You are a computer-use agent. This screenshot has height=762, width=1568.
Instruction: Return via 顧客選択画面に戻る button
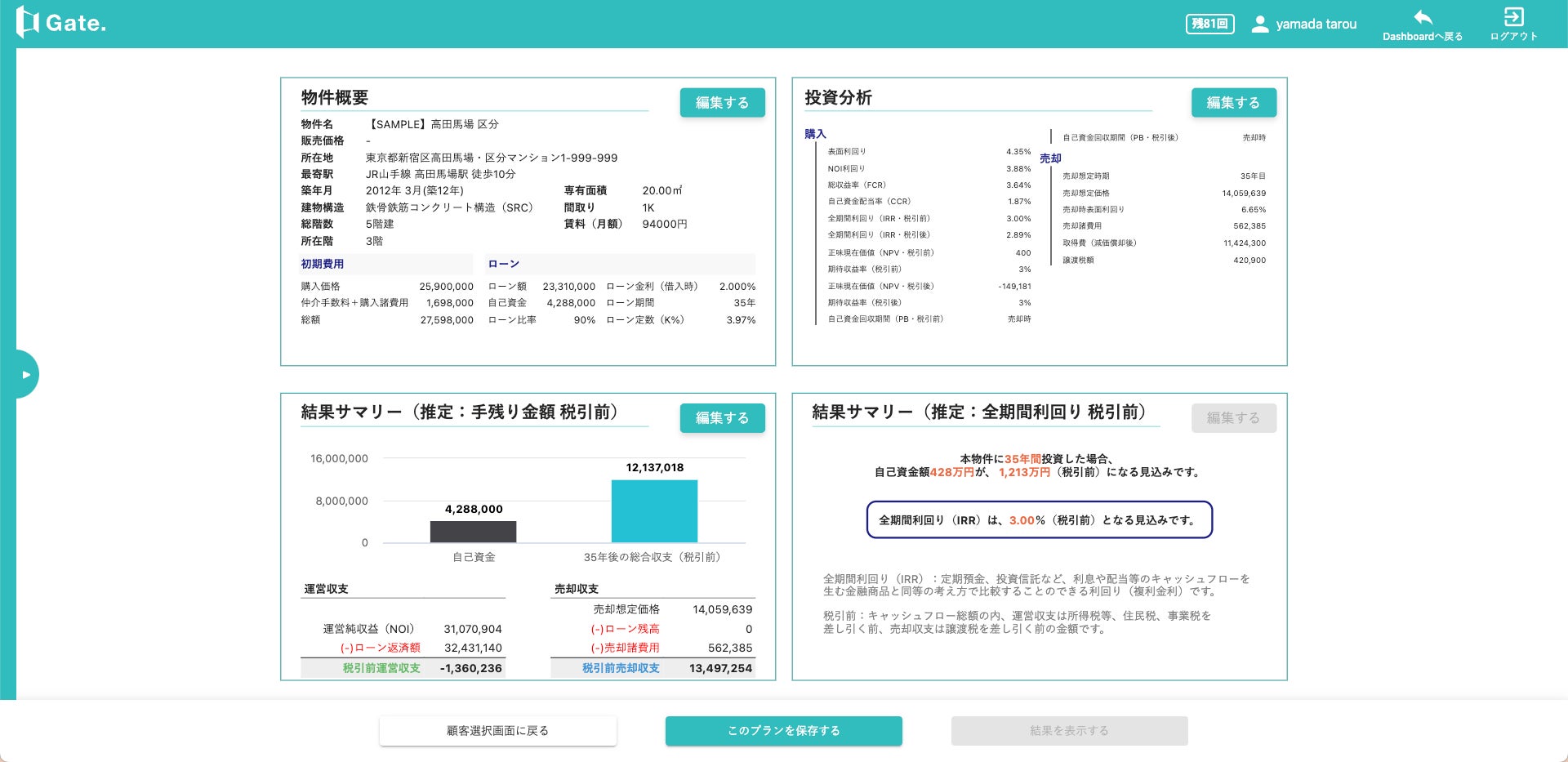coord(498,731)
